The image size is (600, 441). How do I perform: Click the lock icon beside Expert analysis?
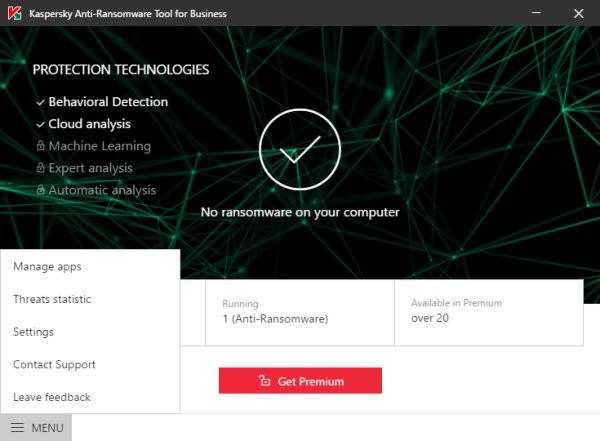click(40, 168)
